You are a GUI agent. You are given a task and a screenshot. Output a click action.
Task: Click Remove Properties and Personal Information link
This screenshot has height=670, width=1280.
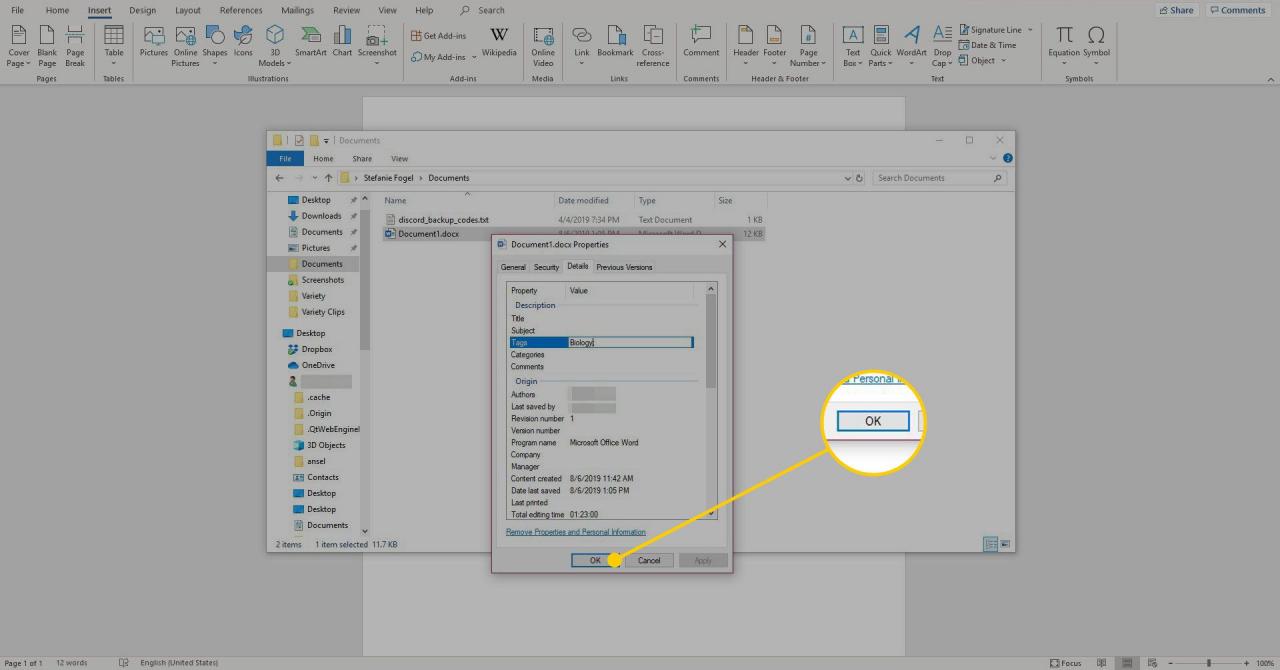576,532
